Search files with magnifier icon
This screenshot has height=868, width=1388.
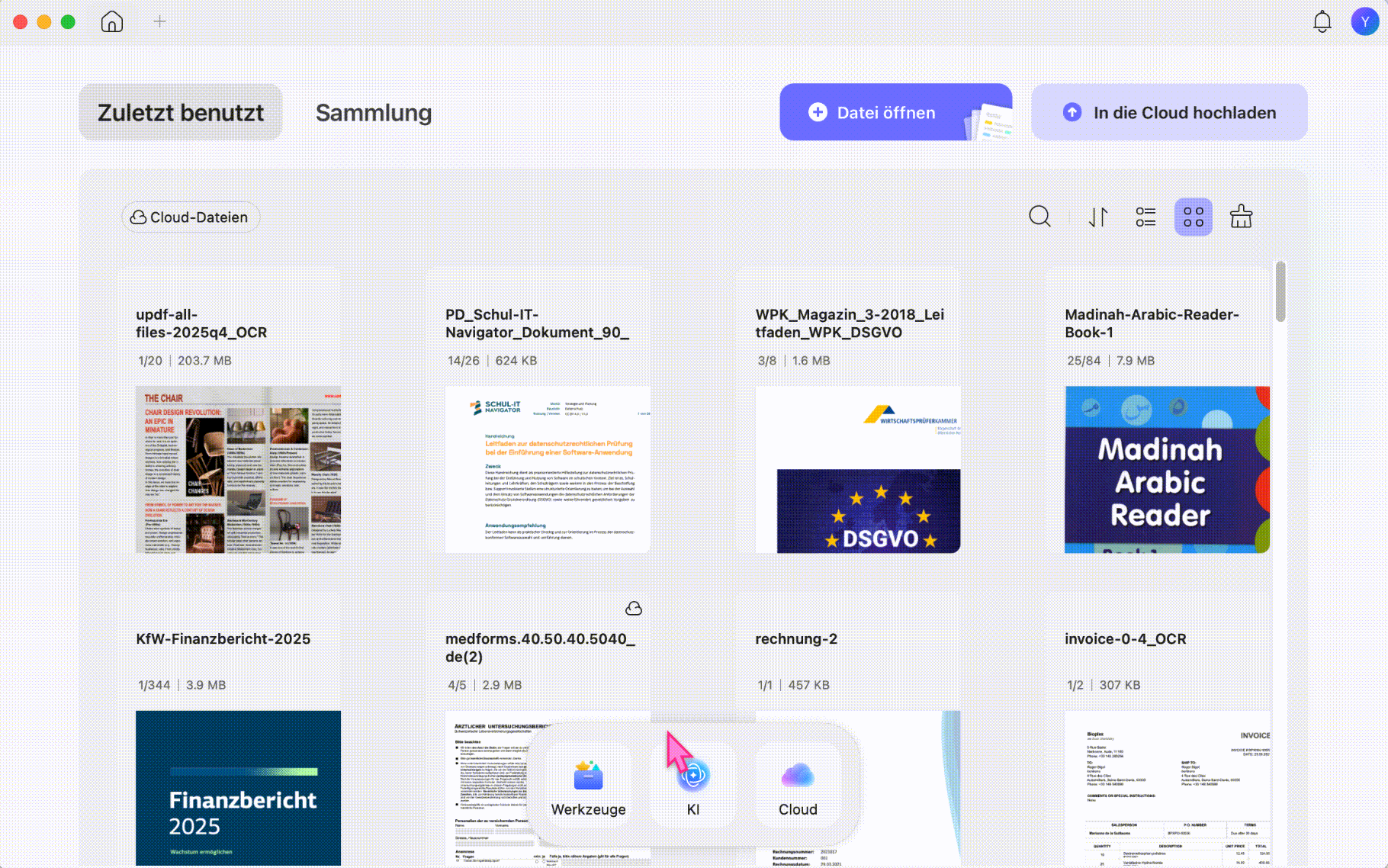pos(1039,217)
